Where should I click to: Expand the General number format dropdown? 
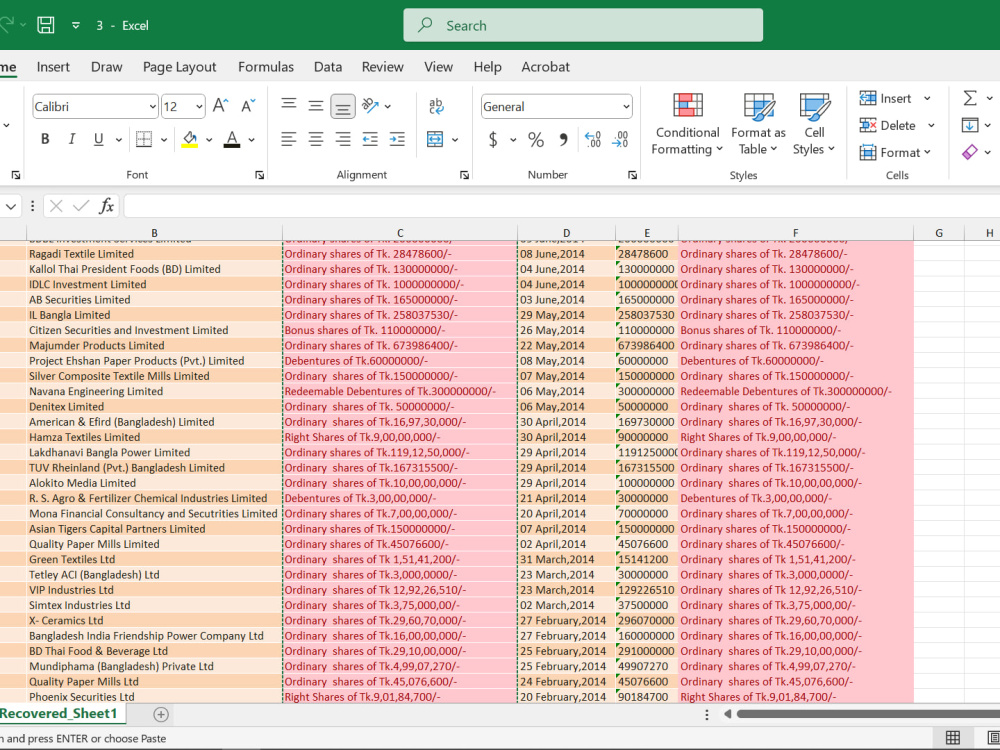tap(626, 107)
